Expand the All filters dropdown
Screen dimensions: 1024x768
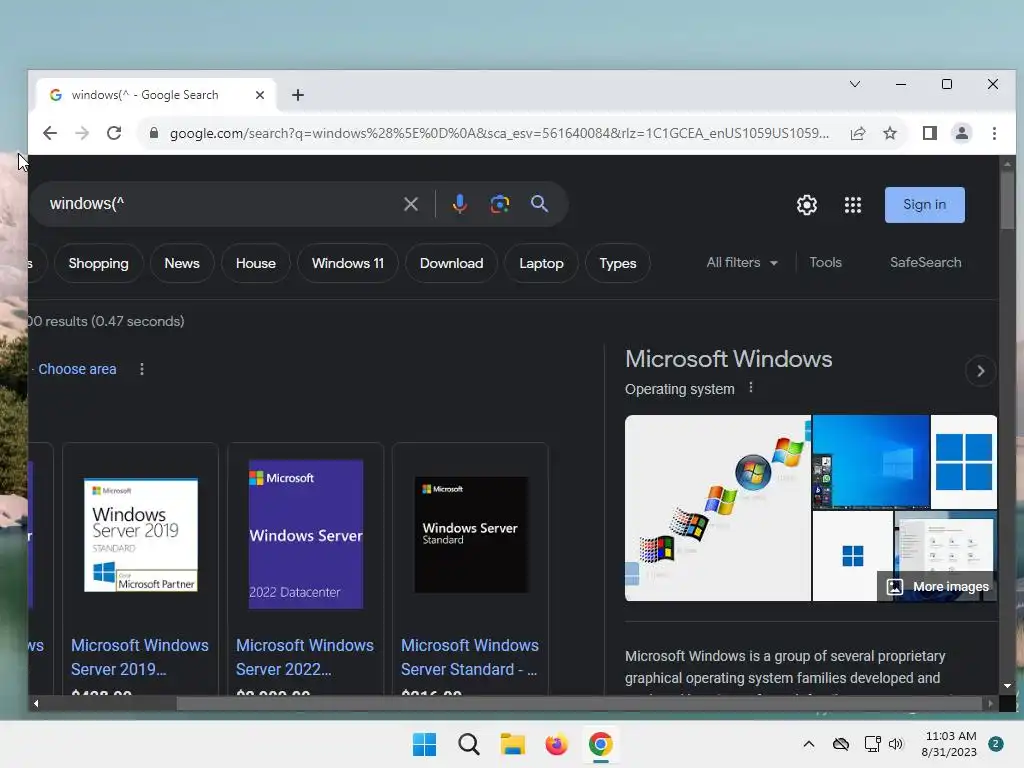(x=742, y=263)
